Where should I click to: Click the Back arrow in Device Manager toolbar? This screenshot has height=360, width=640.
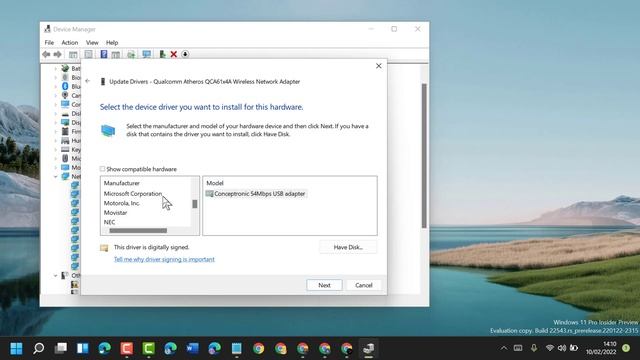coord(46,54)
